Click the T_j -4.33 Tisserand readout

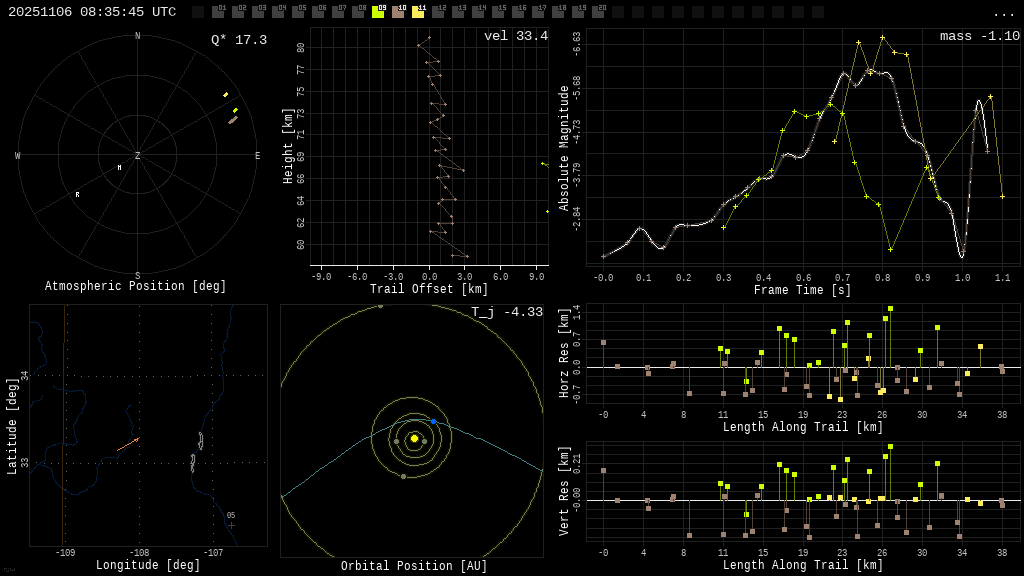click(507, 312)
